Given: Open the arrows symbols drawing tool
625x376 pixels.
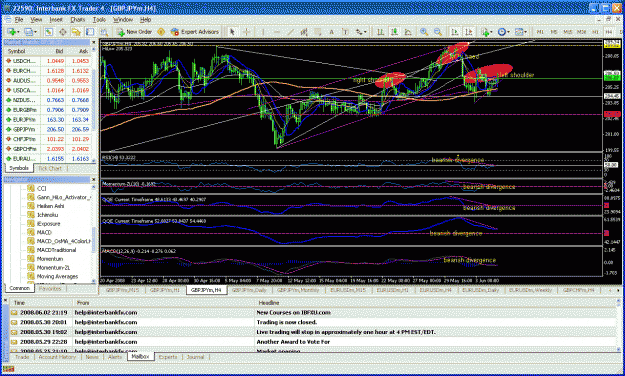Looking at the screenshot, I should point(358,32).
